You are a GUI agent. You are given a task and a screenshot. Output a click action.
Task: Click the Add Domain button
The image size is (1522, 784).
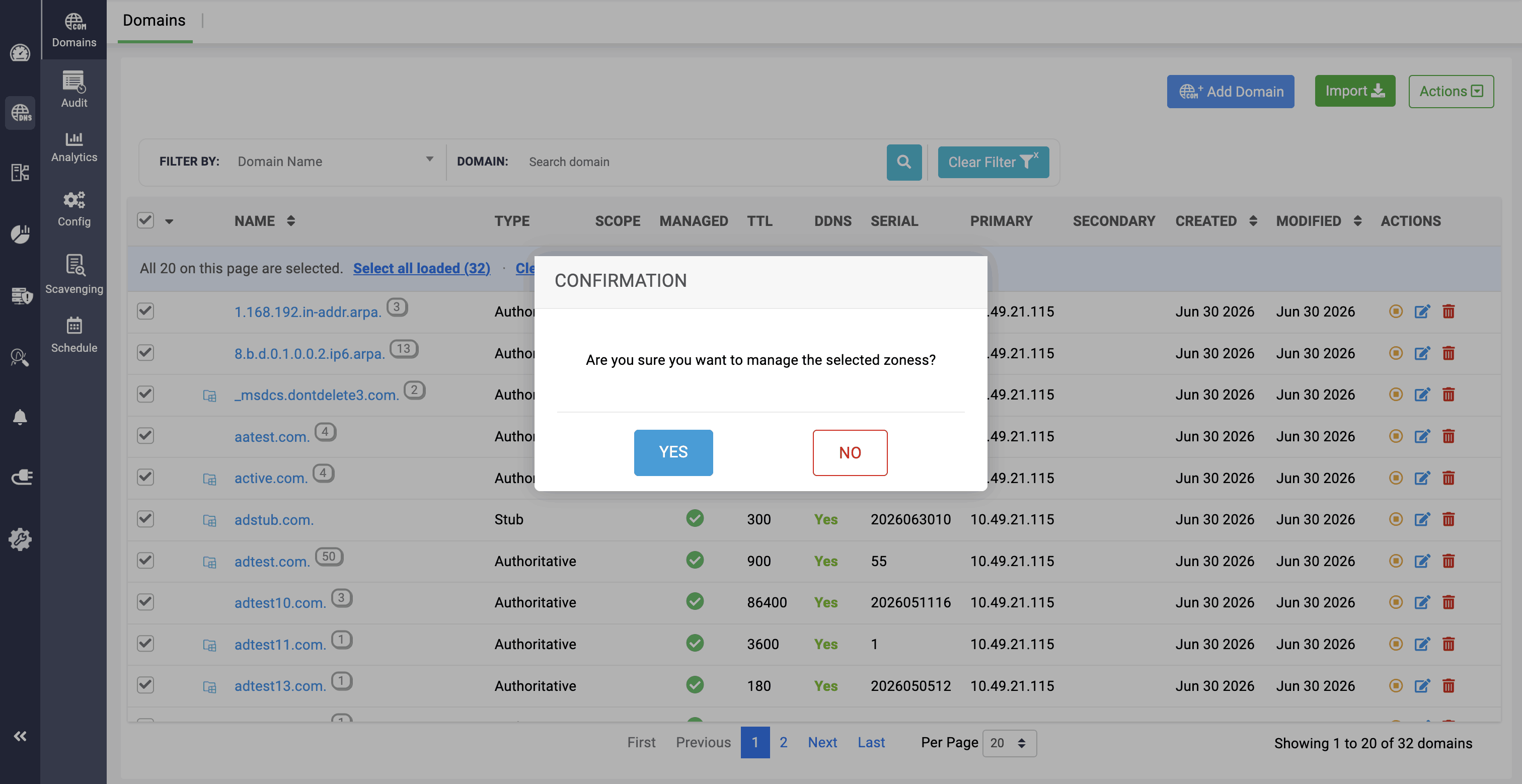coord(1230,91)
